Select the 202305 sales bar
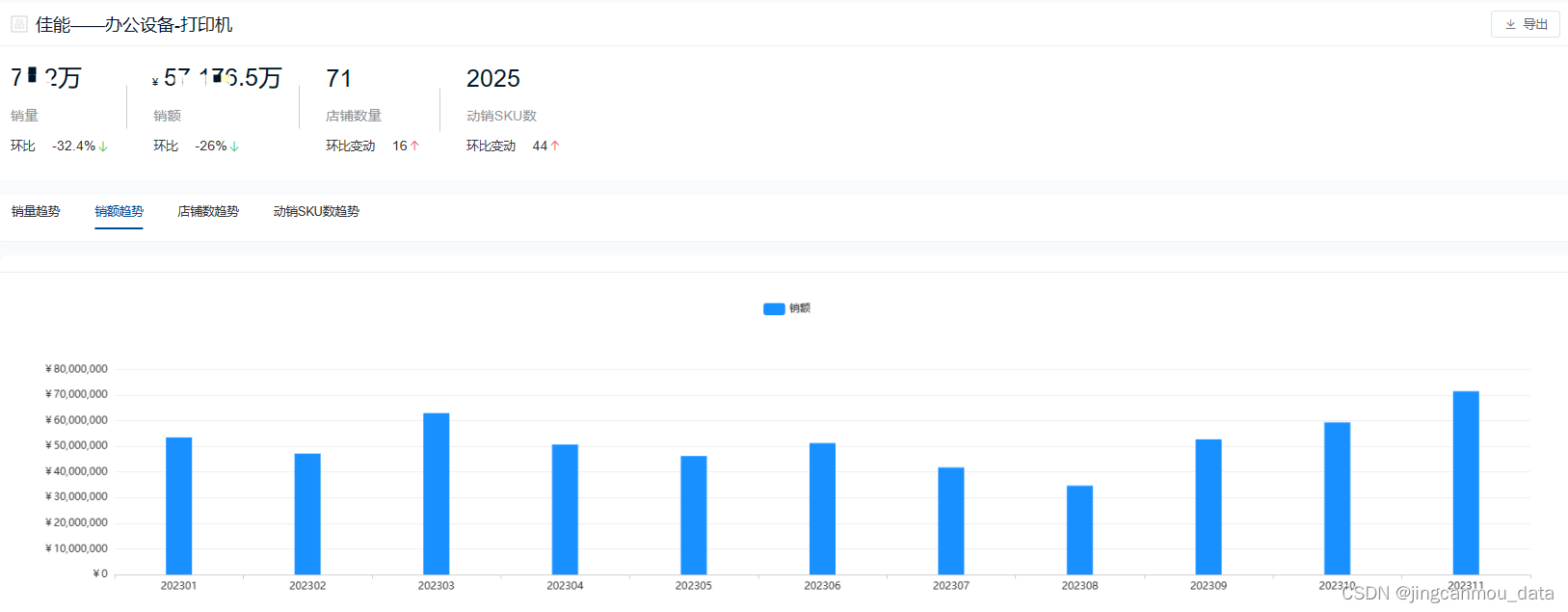 coord(694,515)
